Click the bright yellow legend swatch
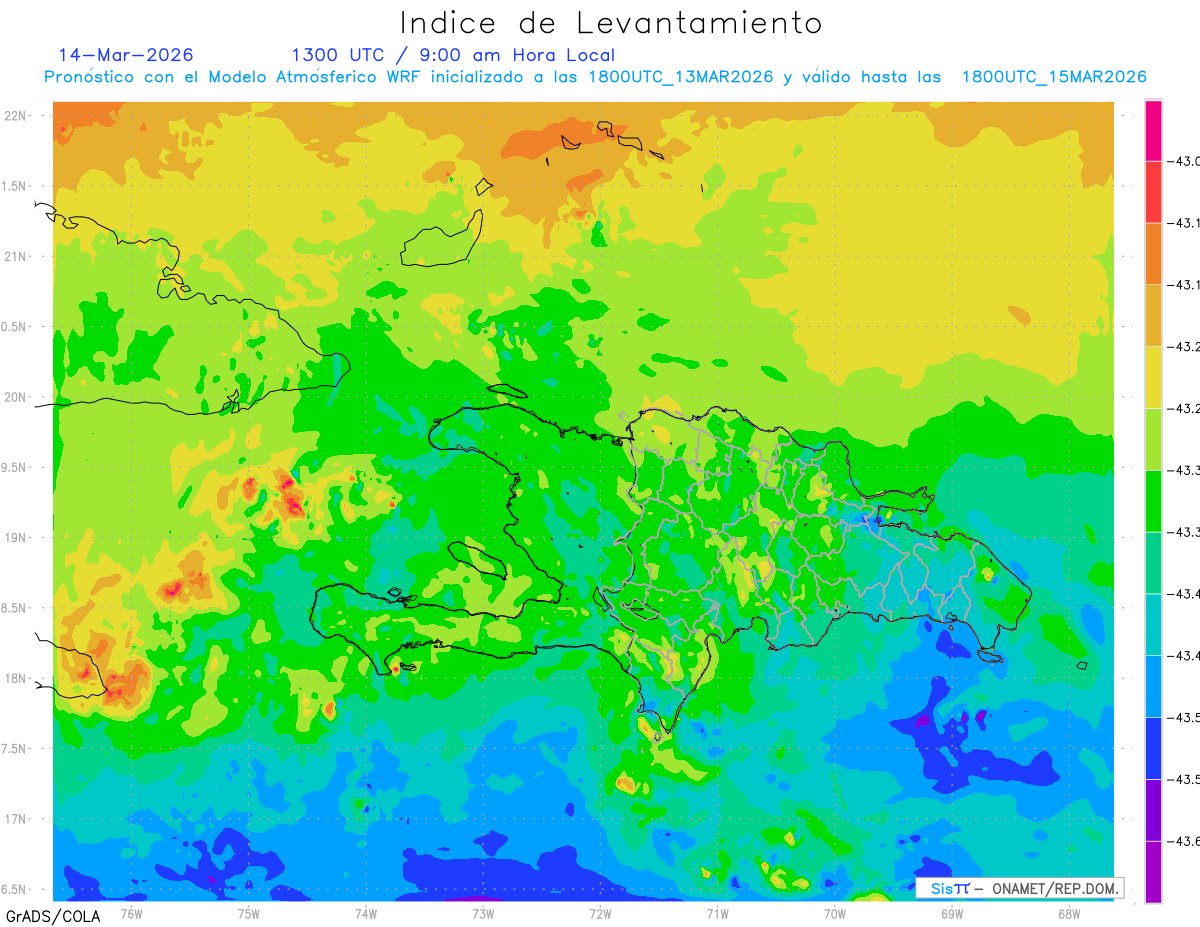Viewport: 1200px width, 927px height. click(1153, 377)
